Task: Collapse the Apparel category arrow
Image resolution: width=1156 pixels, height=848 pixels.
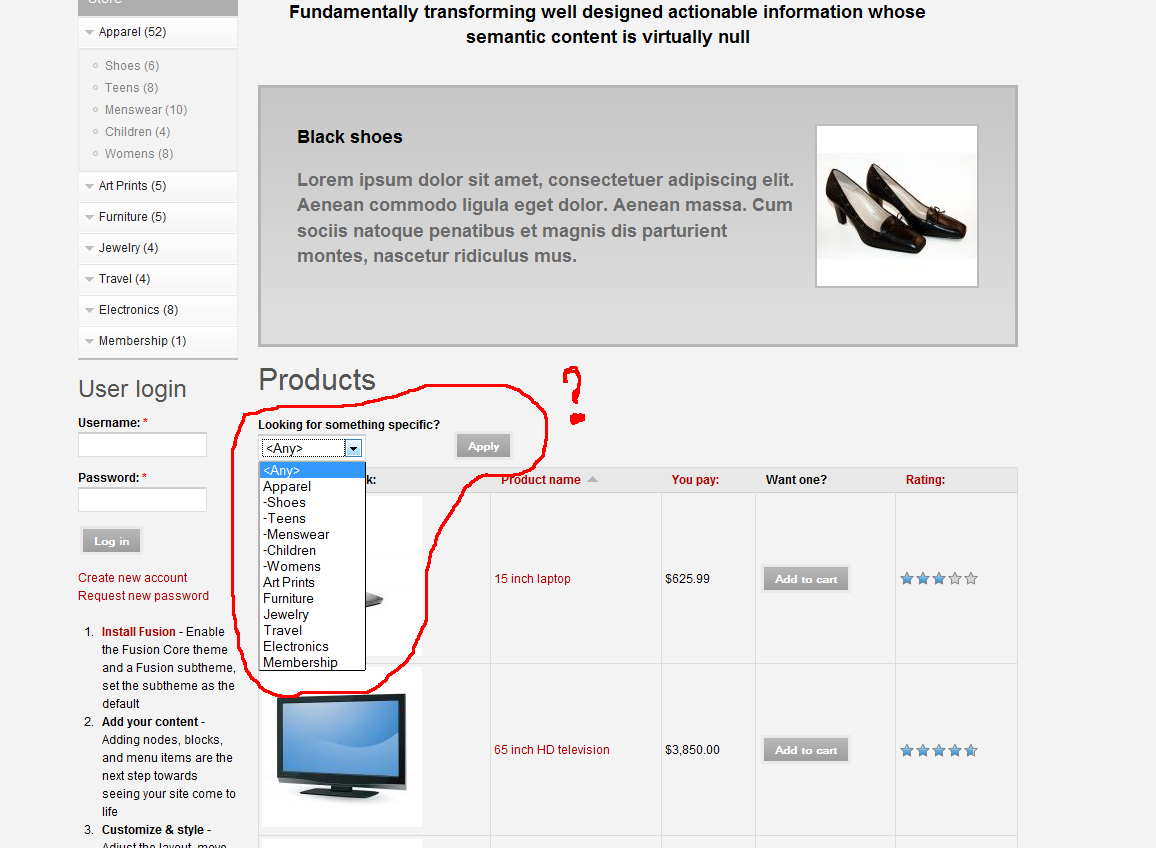Action: (90, 33)
